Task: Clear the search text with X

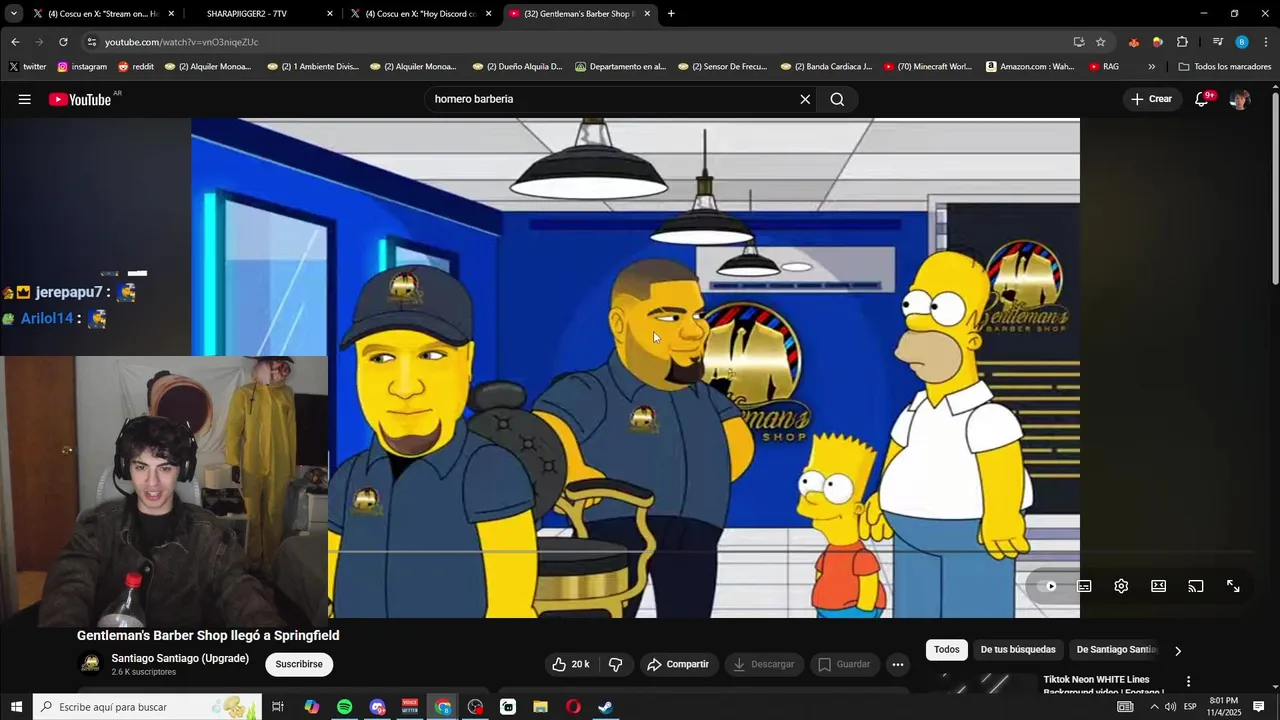Action: coord(805,99)
